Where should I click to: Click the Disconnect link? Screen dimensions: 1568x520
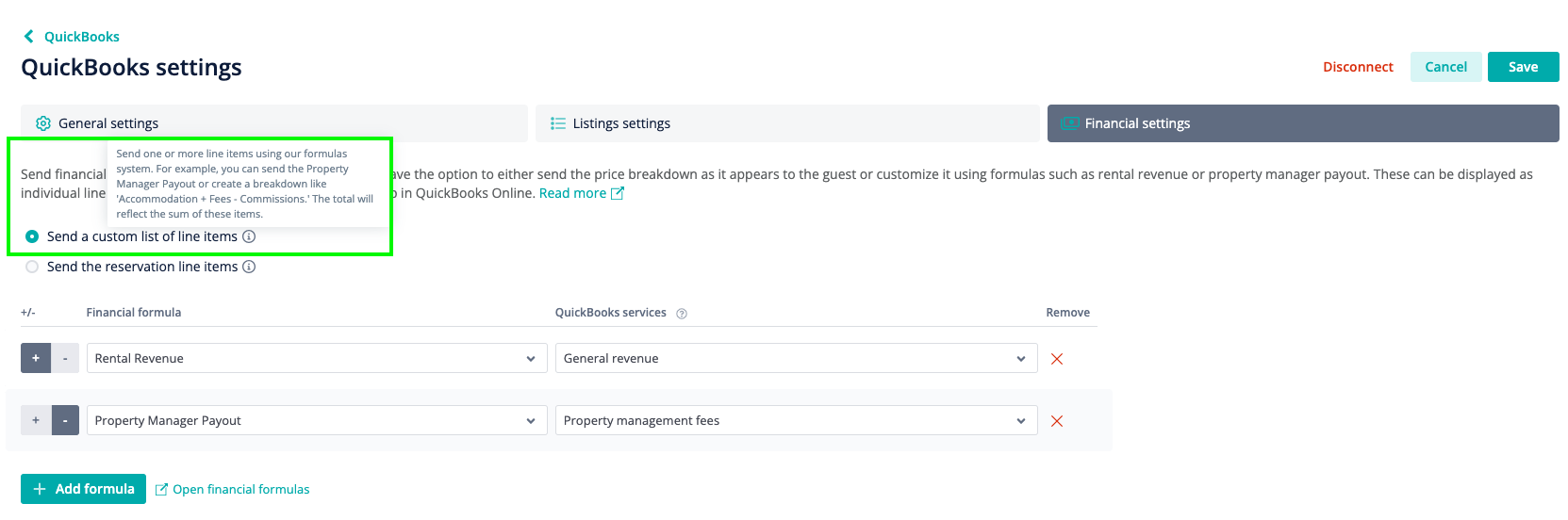[x=1358, y=67]
